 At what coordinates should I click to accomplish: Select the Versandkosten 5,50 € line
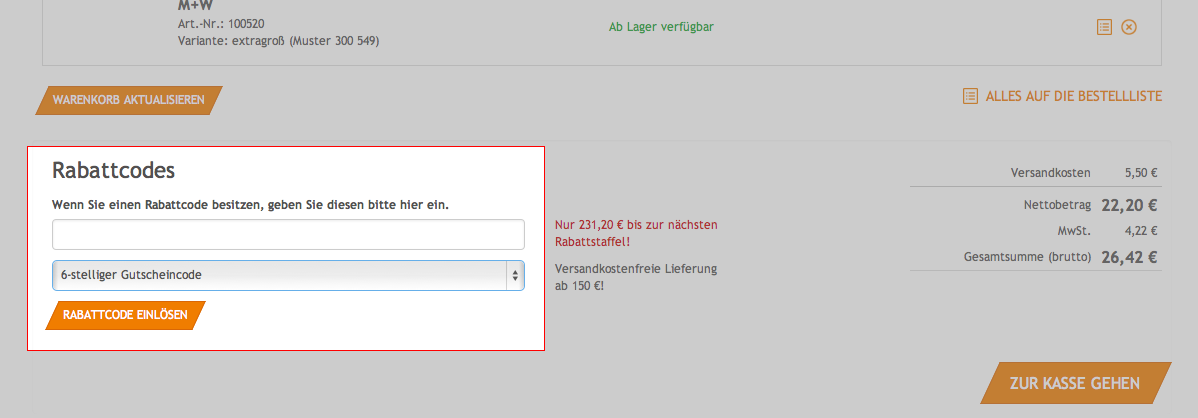click(1084, 173)
